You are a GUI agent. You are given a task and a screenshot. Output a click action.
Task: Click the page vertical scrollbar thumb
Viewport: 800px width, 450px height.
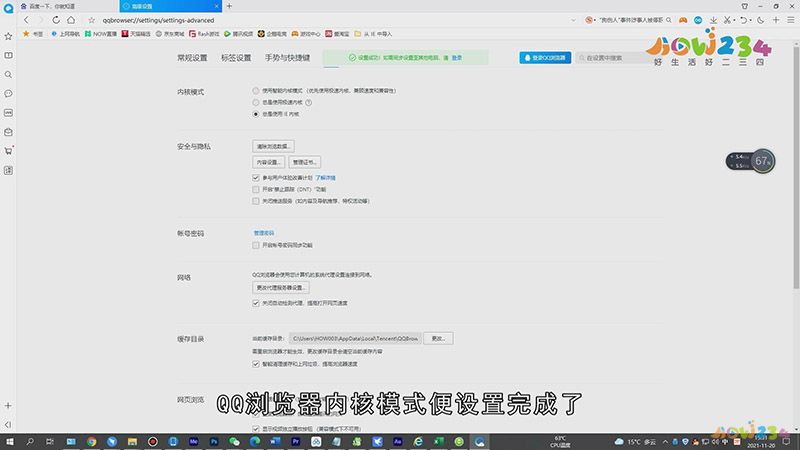796,166
